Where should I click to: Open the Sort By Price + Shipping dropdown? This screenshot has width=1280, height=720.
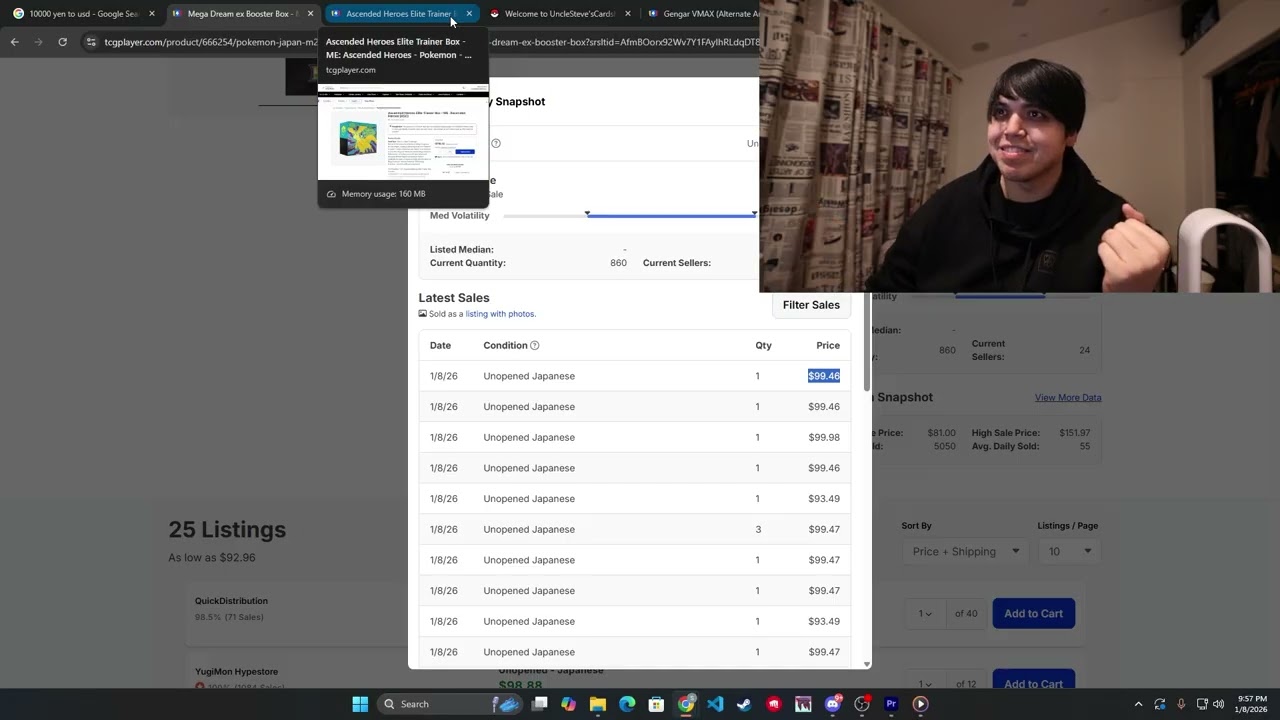point(964,551)
